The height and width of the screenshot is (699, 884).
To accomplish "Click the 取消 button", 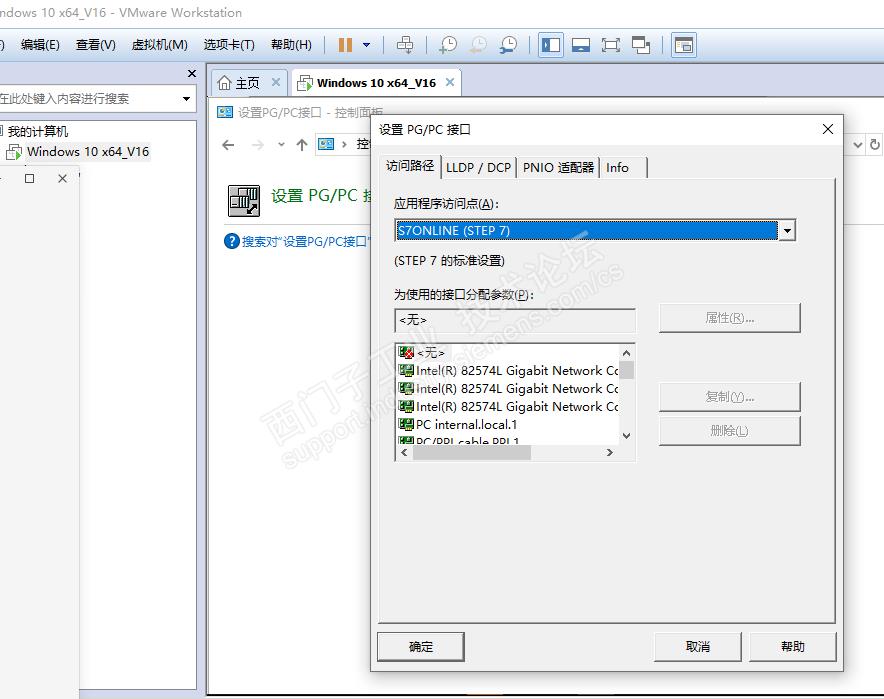I will (x=697, y=647).
